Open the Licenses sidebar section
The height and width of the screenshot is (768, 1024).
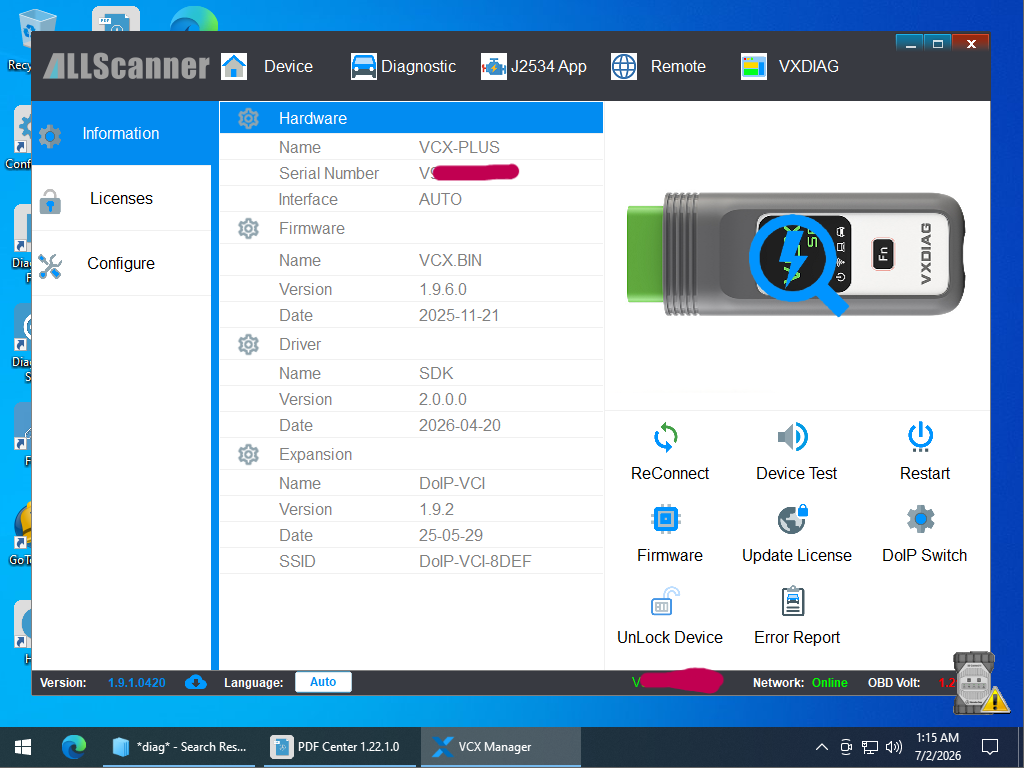(x=121, y=198)
